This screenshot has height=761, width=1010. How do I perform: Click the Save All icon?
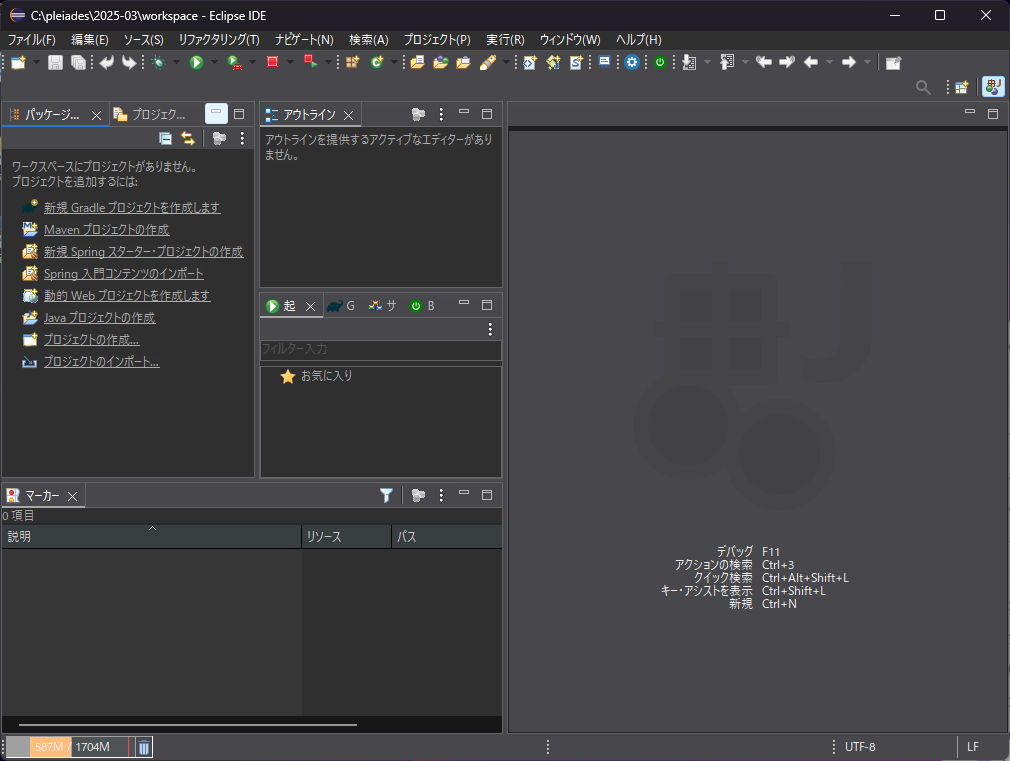click(78, 63)
